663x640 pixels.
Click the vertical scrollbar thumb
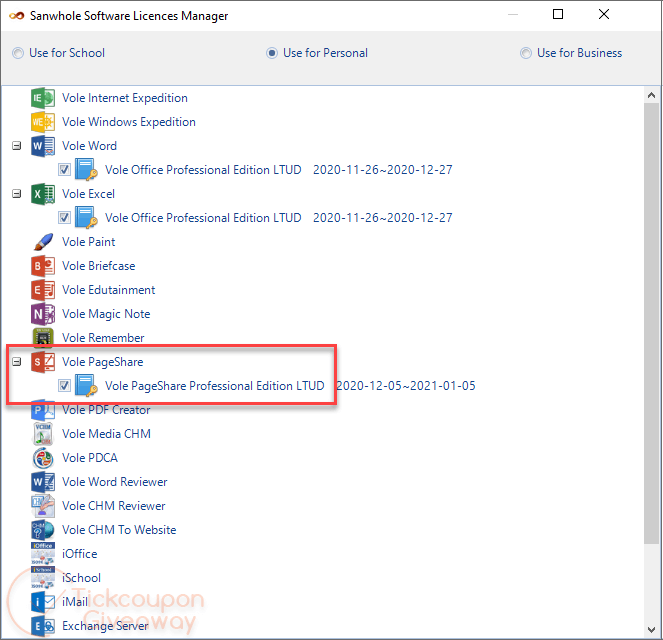coord(652,324)
